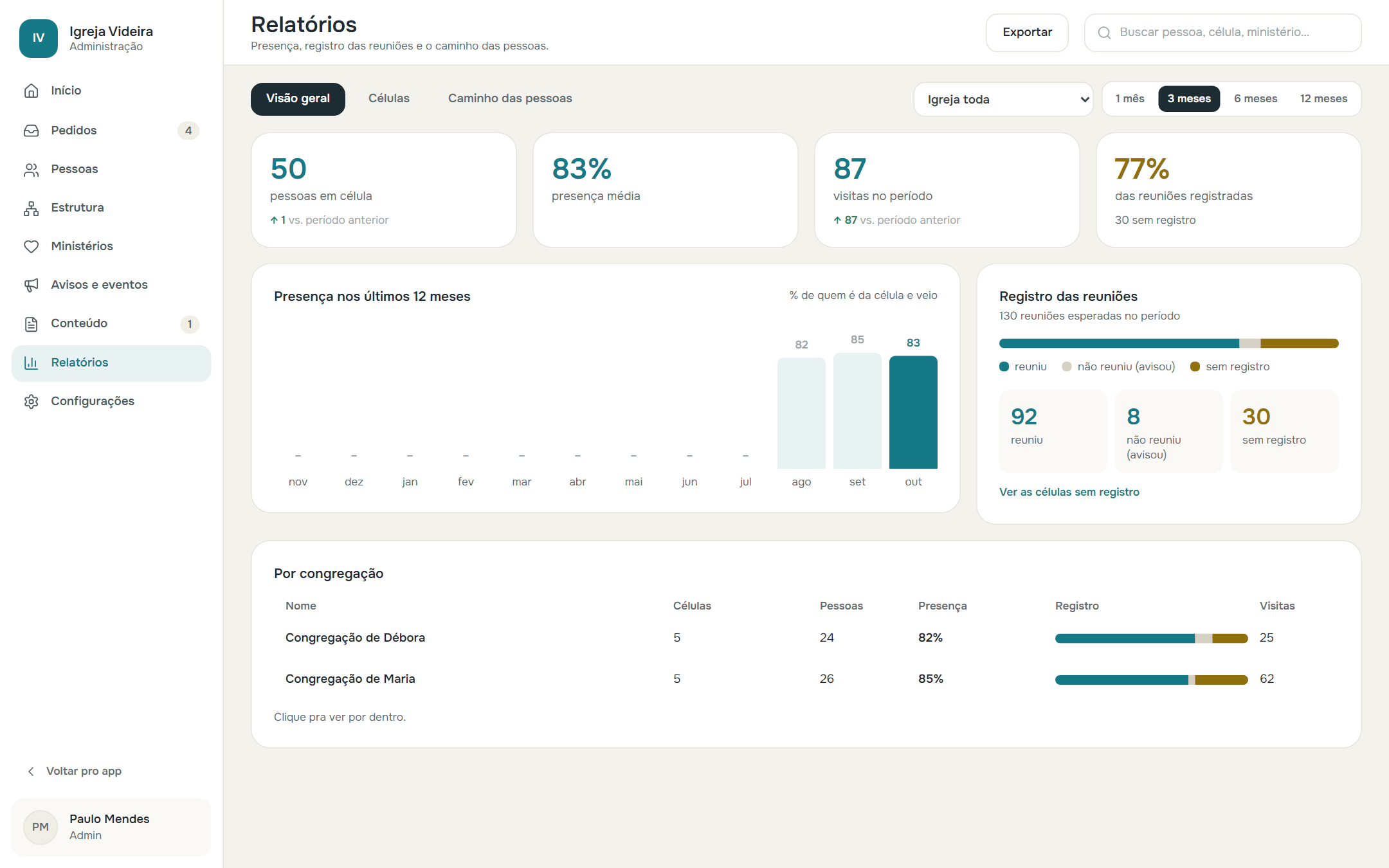Open the Paulo Mendes Admin profile card

coord(111,827)
